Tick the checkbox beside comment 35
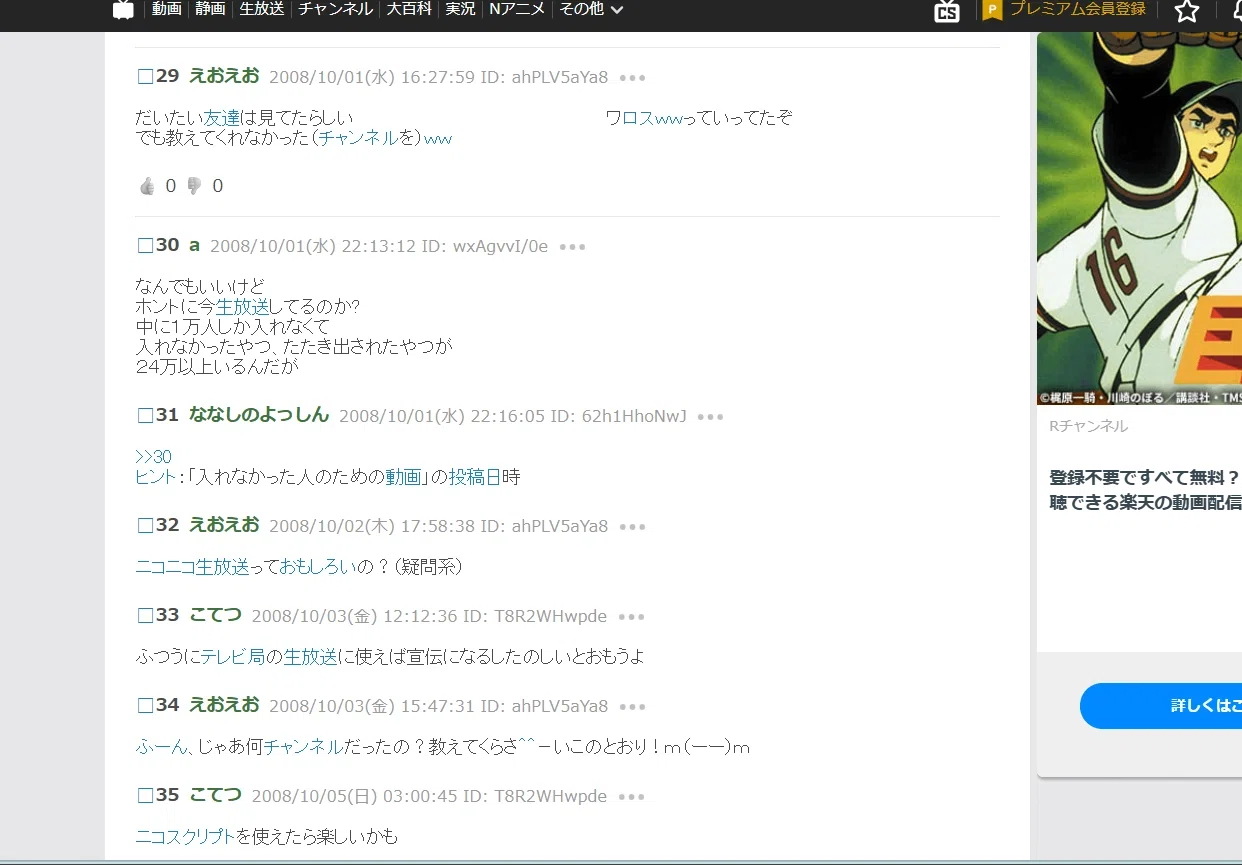 145,796
